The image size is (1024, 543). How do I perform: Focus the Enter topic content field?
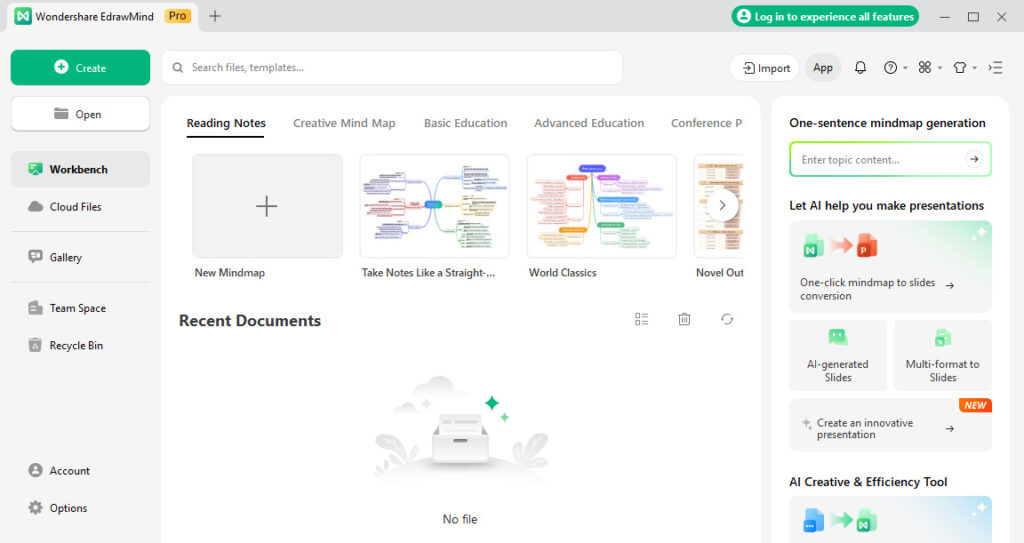(890, 159)
